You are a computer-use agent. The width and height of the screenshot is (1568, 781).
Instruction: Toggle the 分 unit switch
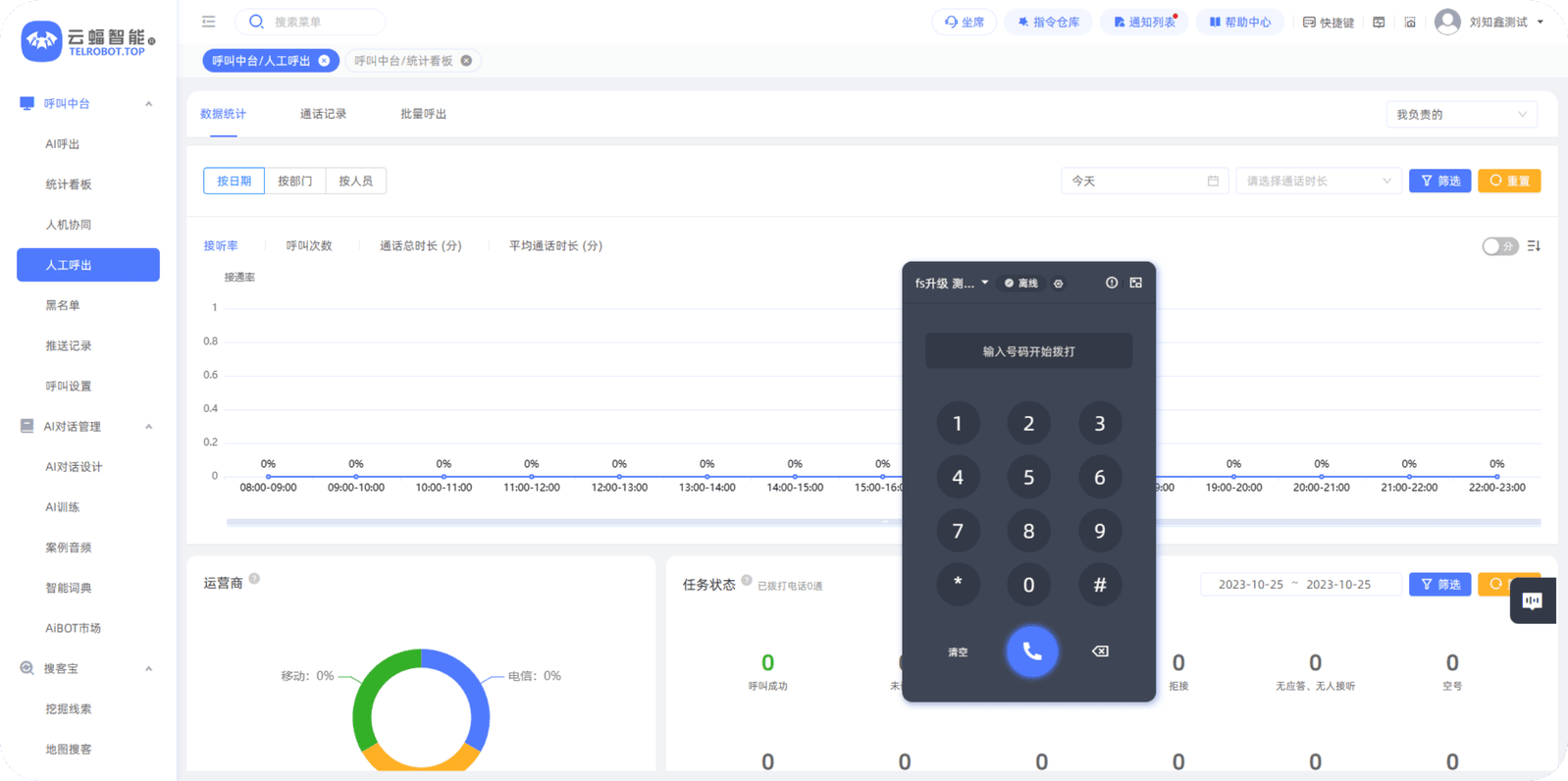1499,246
